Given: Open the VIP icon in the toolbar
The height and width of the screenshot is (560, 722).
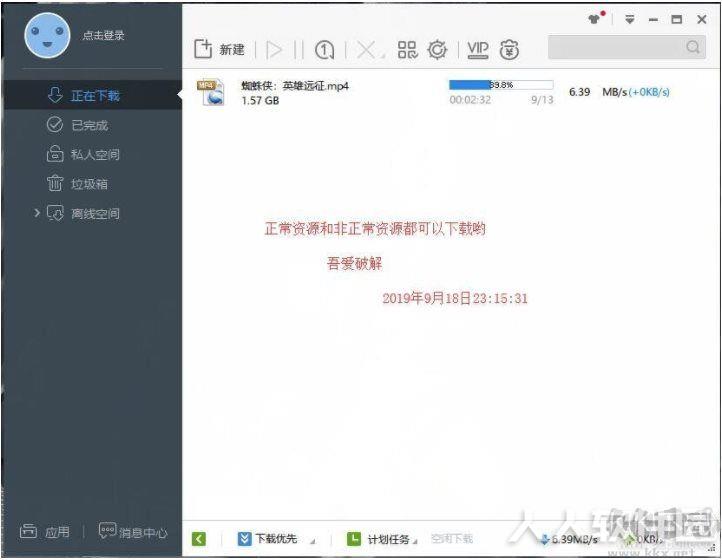Looking at the screenshot, I should click(478, 49).
